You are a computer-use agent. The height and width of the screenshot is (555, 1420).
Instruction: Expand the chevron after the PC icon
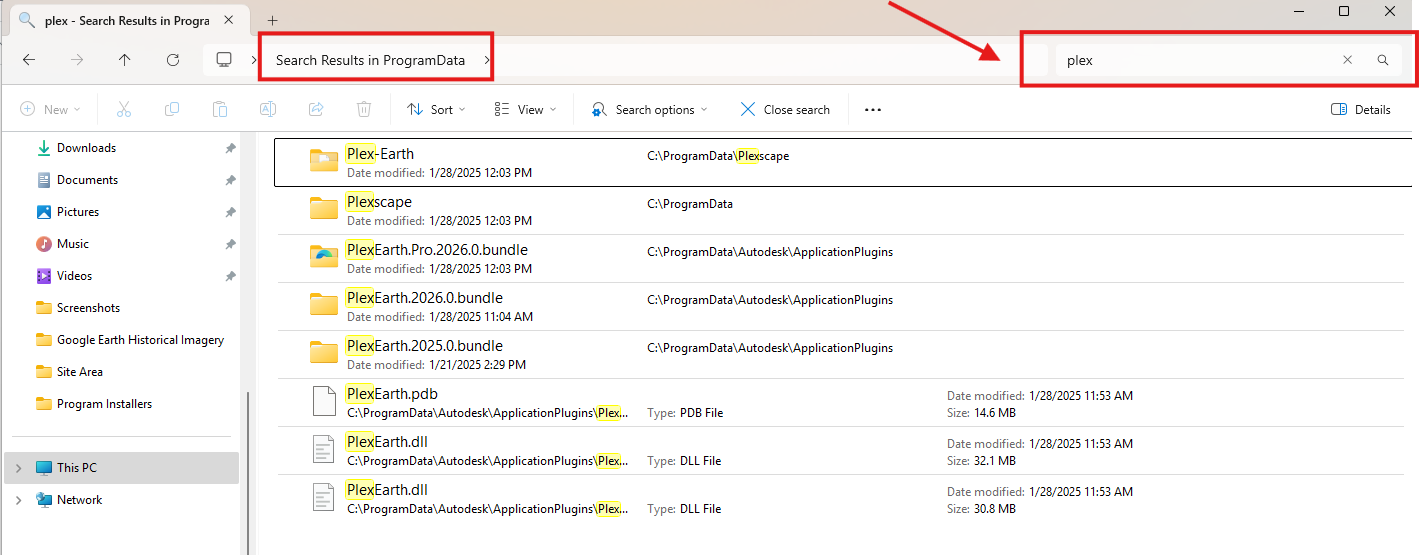pyautogui.click(x=252, y=60)
